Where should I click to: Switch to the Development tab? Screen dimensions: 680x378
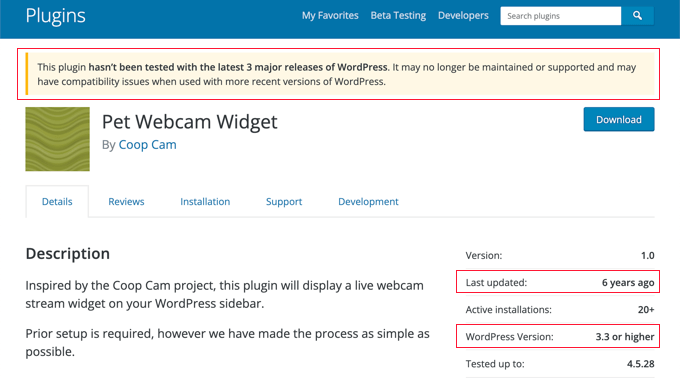368,202
